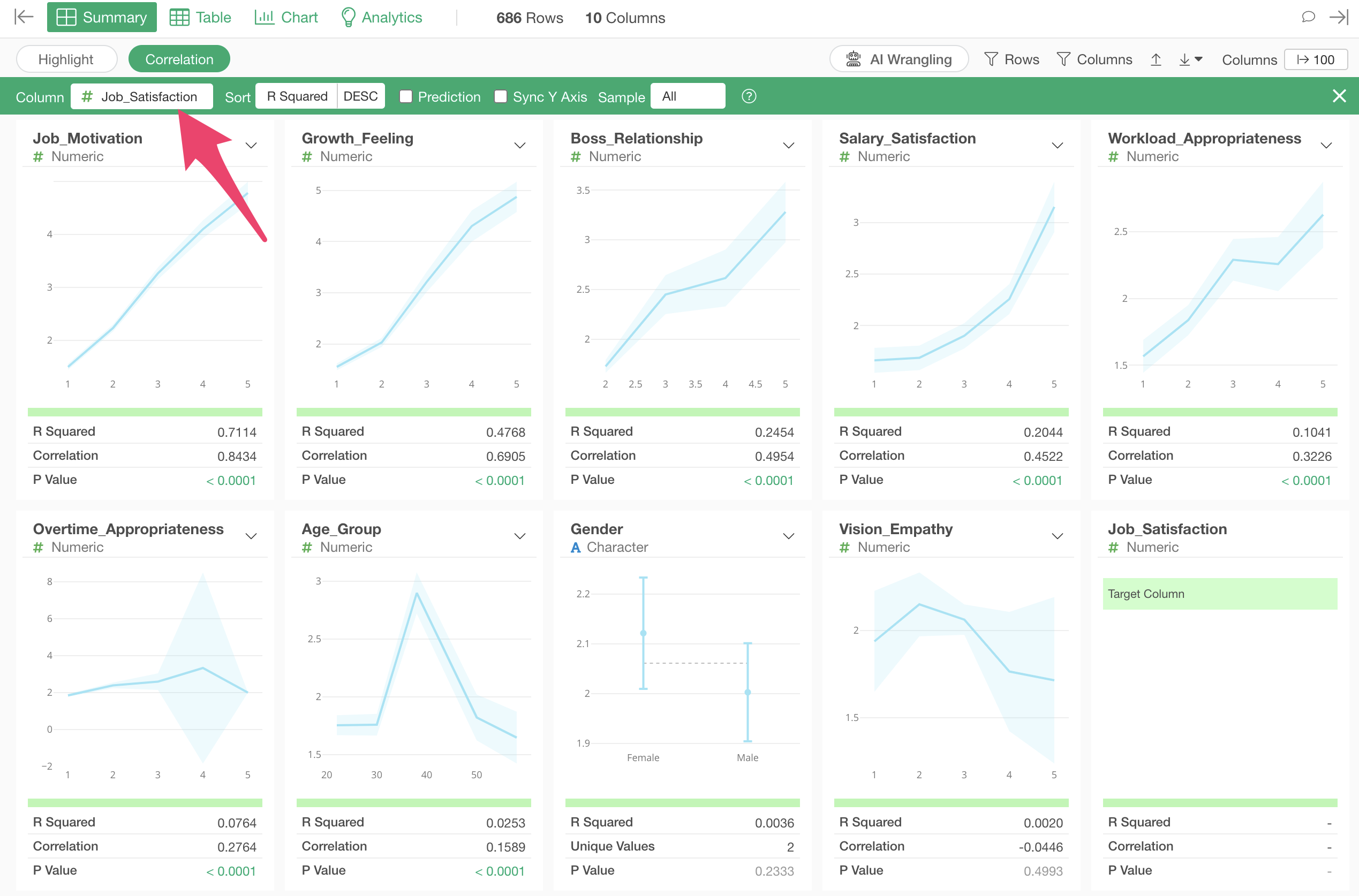Collapse right panel arrow icon
Screen dimensions: 1359x896
point(1339,17)
